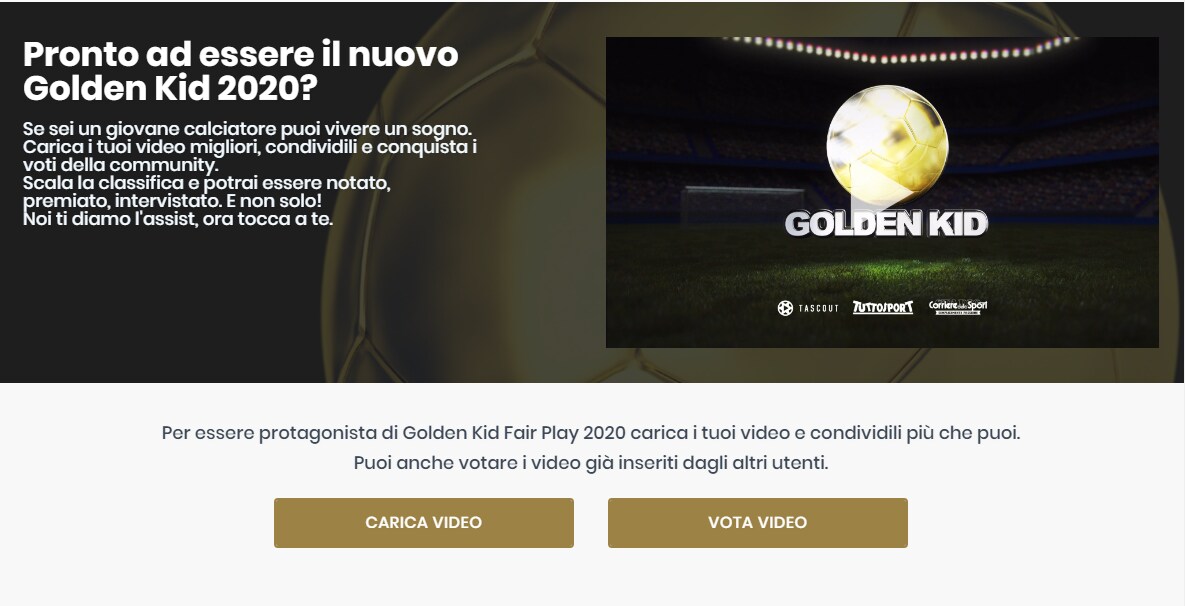Click the 'Se sei un giovane calciatore' line
Viewport: 1185px width, 606px height.
247,129
